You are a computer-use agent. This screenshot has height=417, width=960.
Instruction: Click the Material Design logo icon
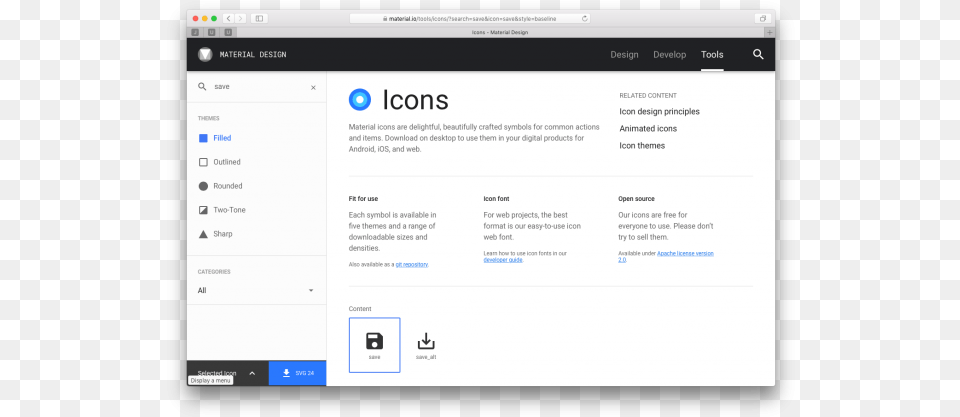coord(205,54)
